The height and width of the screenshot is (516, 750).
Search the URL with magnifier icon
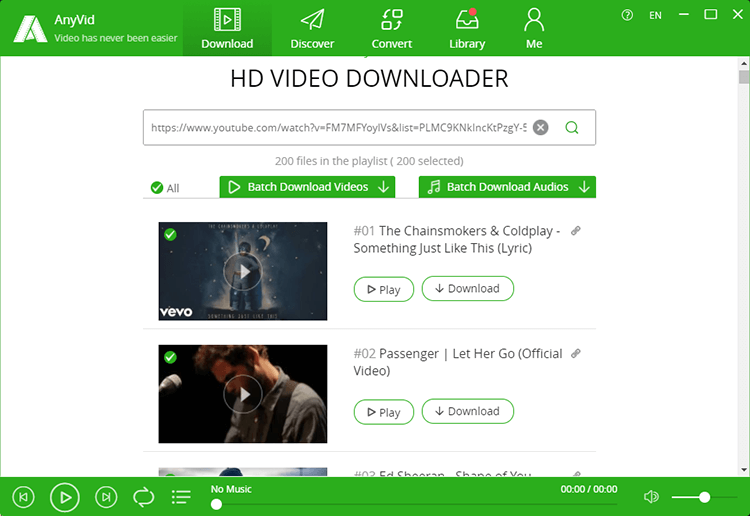572,128
